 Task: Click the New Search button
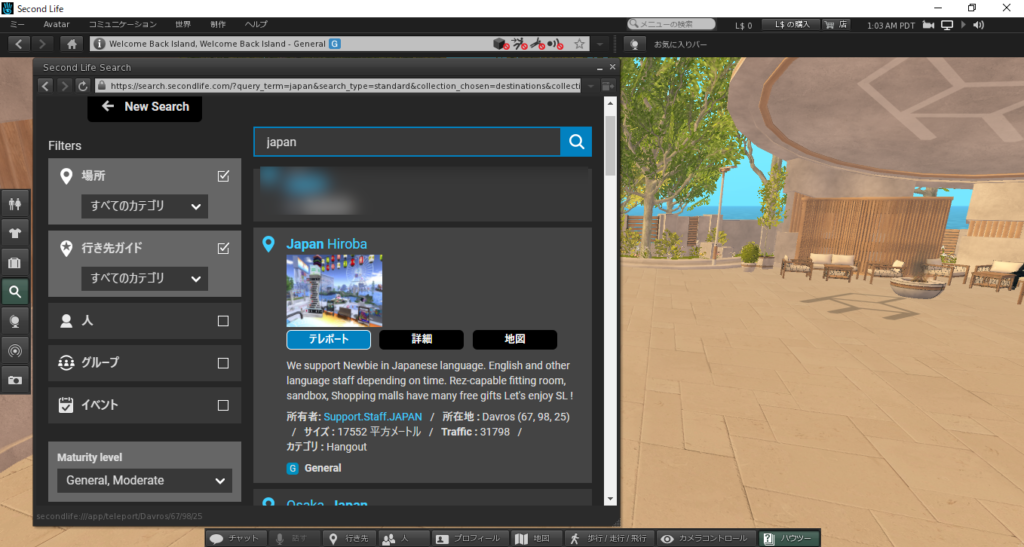(x=144, y=107)
